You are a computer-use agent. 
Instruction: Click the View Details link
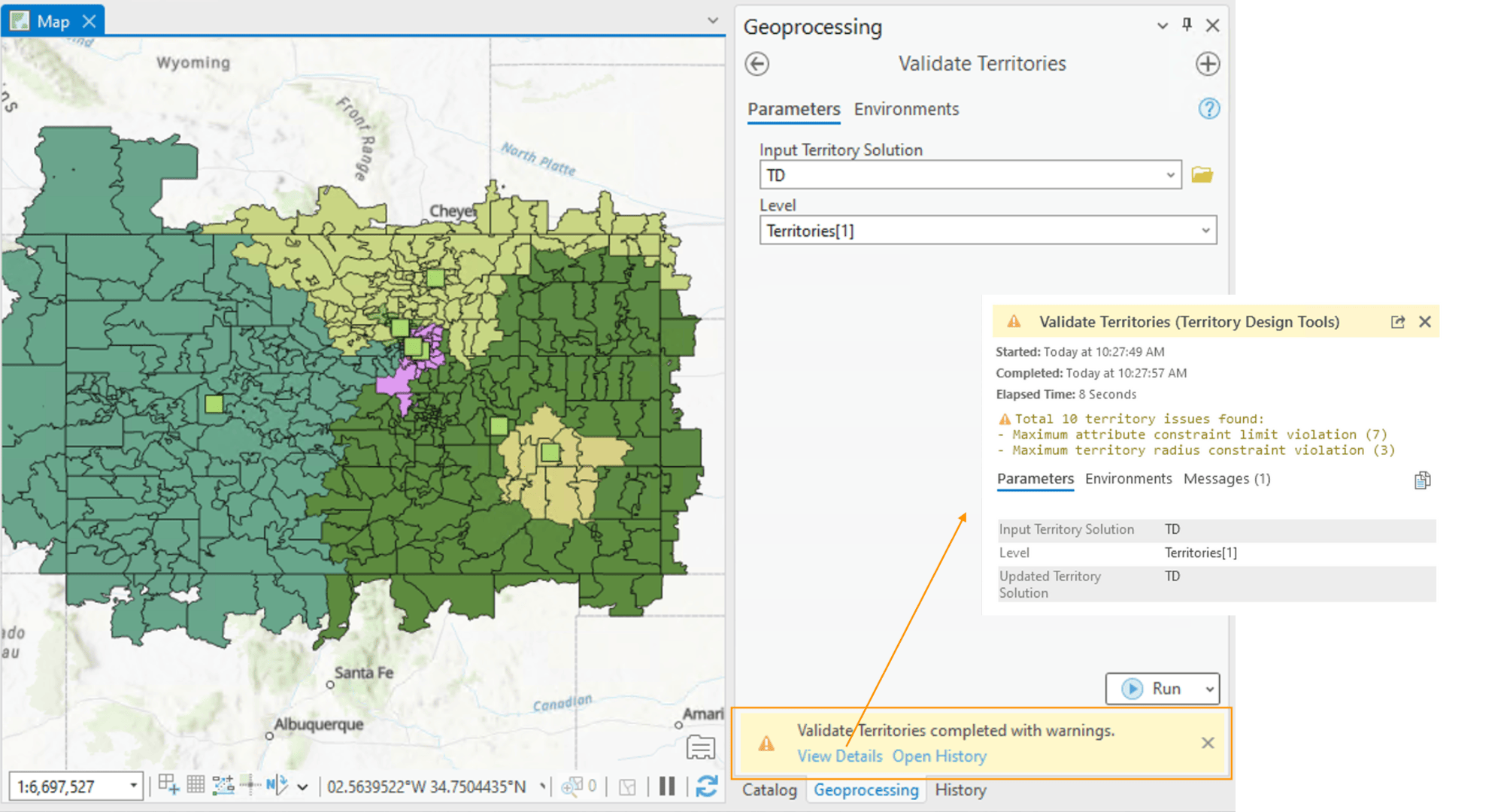[x=839, y=756]
